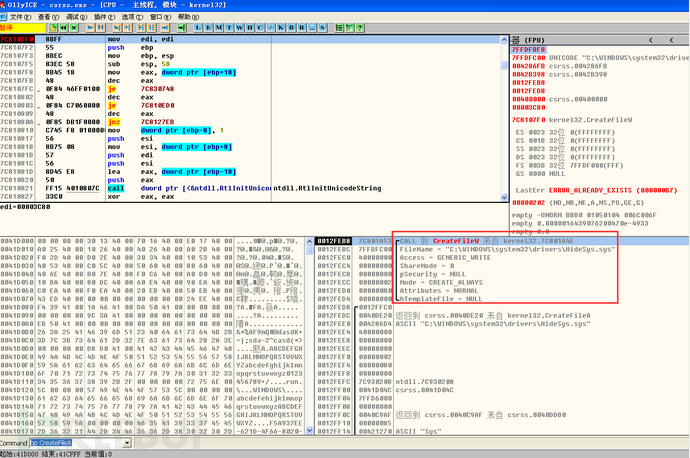Click LastErr ERROR_ALREADY_EXISTS register line
Screen dimensions: 690x458
596,191
